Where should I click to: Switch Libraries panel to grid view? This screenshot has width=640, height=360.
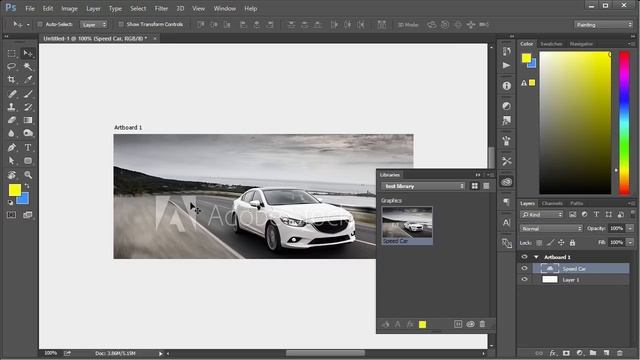[475, 186]
